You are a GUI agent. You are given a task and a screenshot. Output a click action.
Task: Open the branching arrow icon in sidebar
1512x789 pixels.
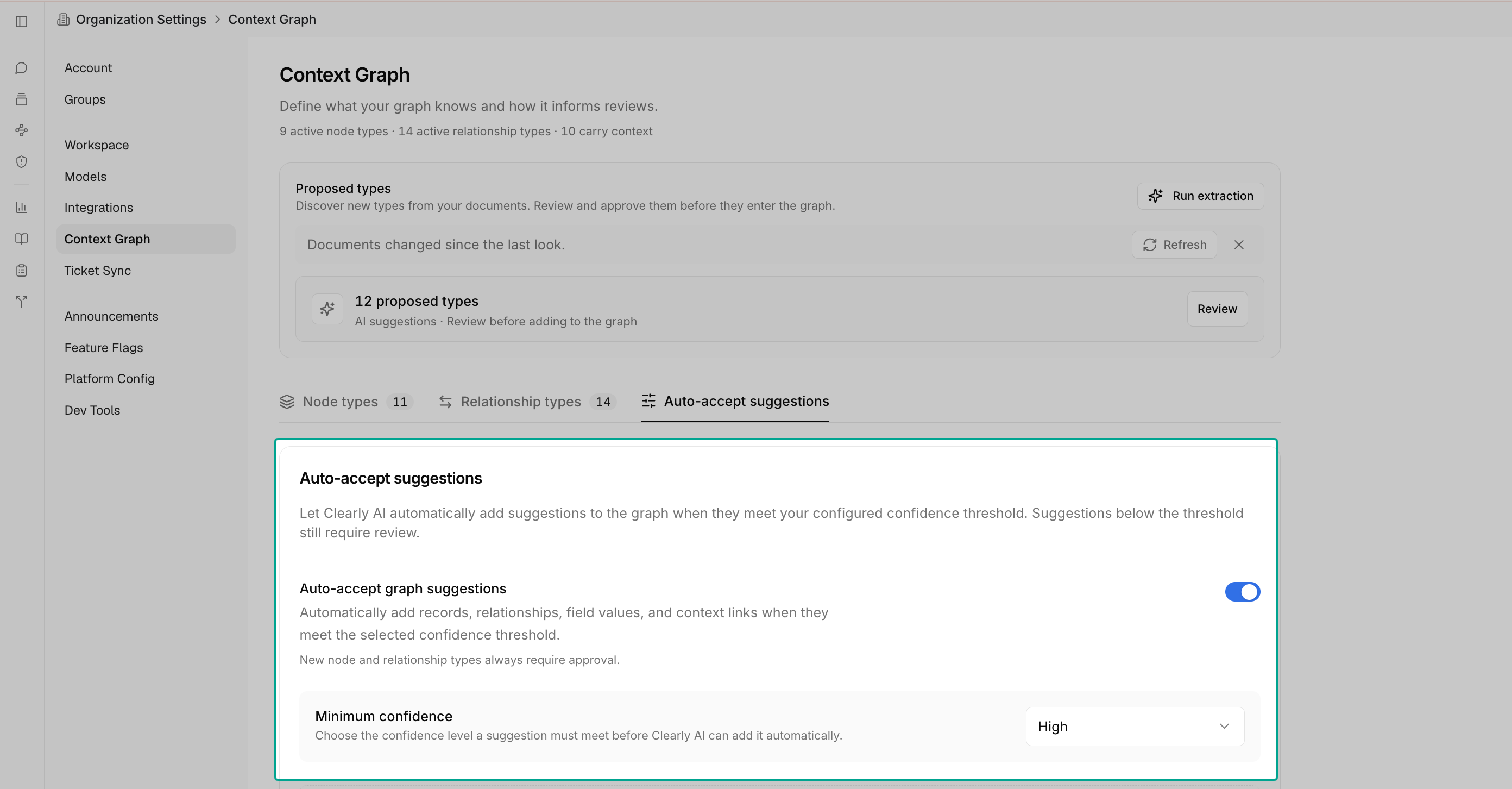22,301
